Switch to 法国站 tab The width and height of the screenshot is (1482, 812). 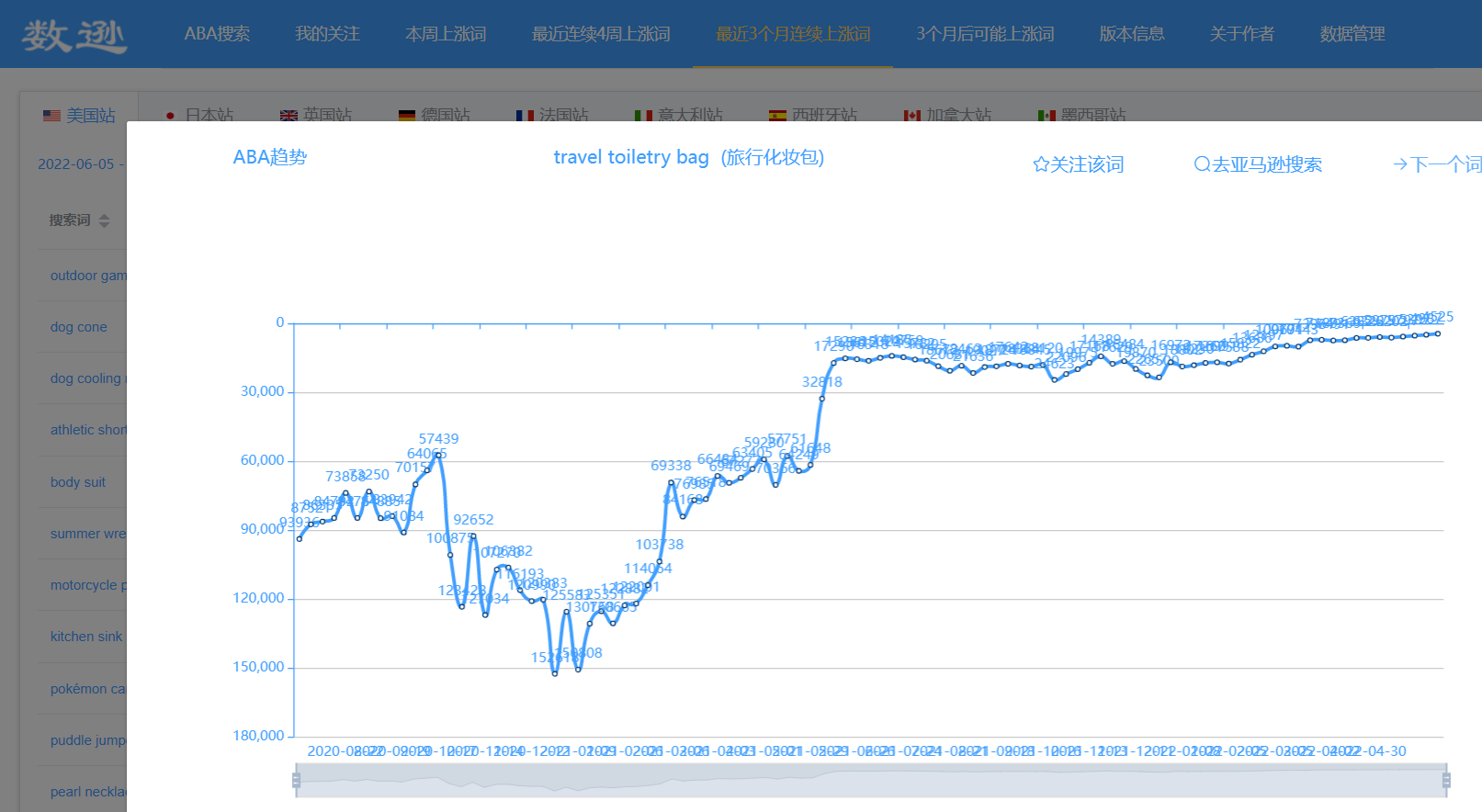point(552,115)
